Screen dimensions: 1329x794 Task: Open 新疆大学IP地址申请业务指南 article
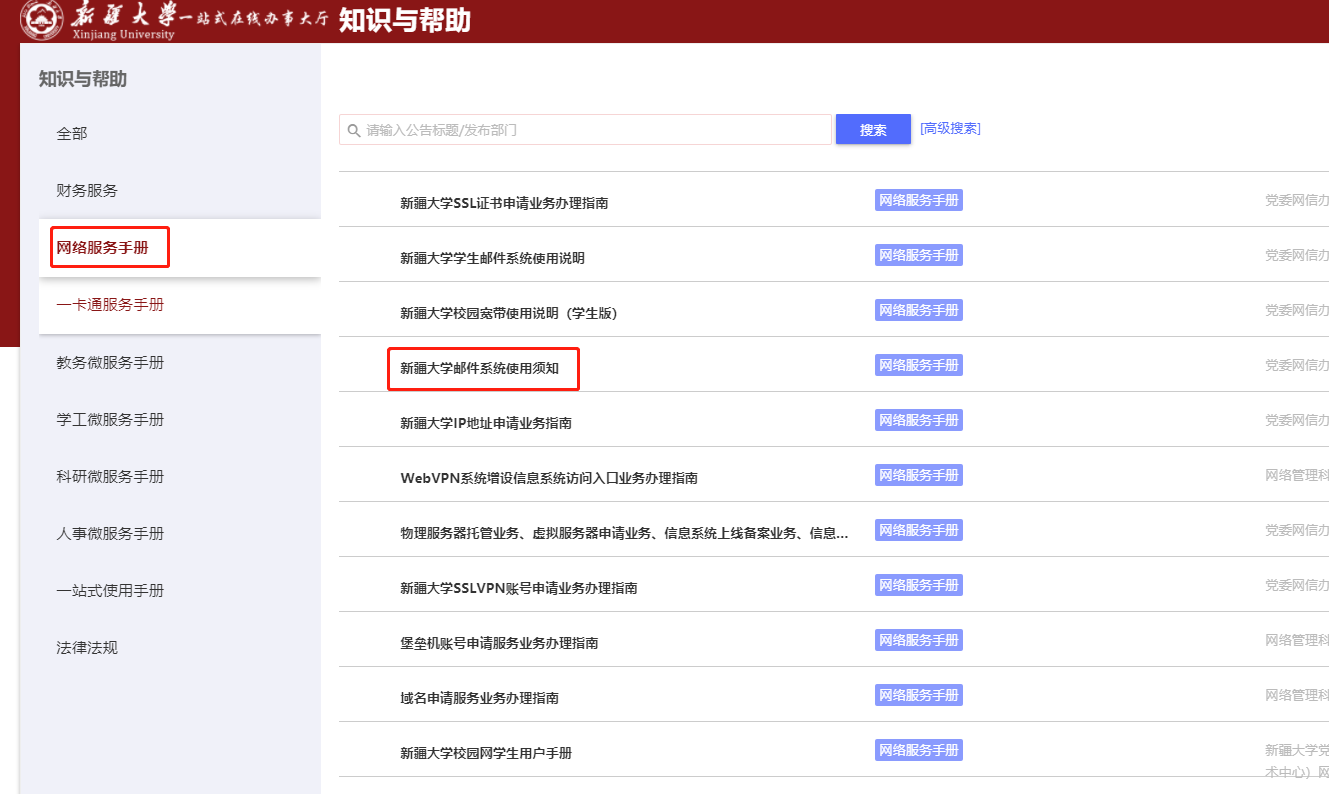point(486,423)
